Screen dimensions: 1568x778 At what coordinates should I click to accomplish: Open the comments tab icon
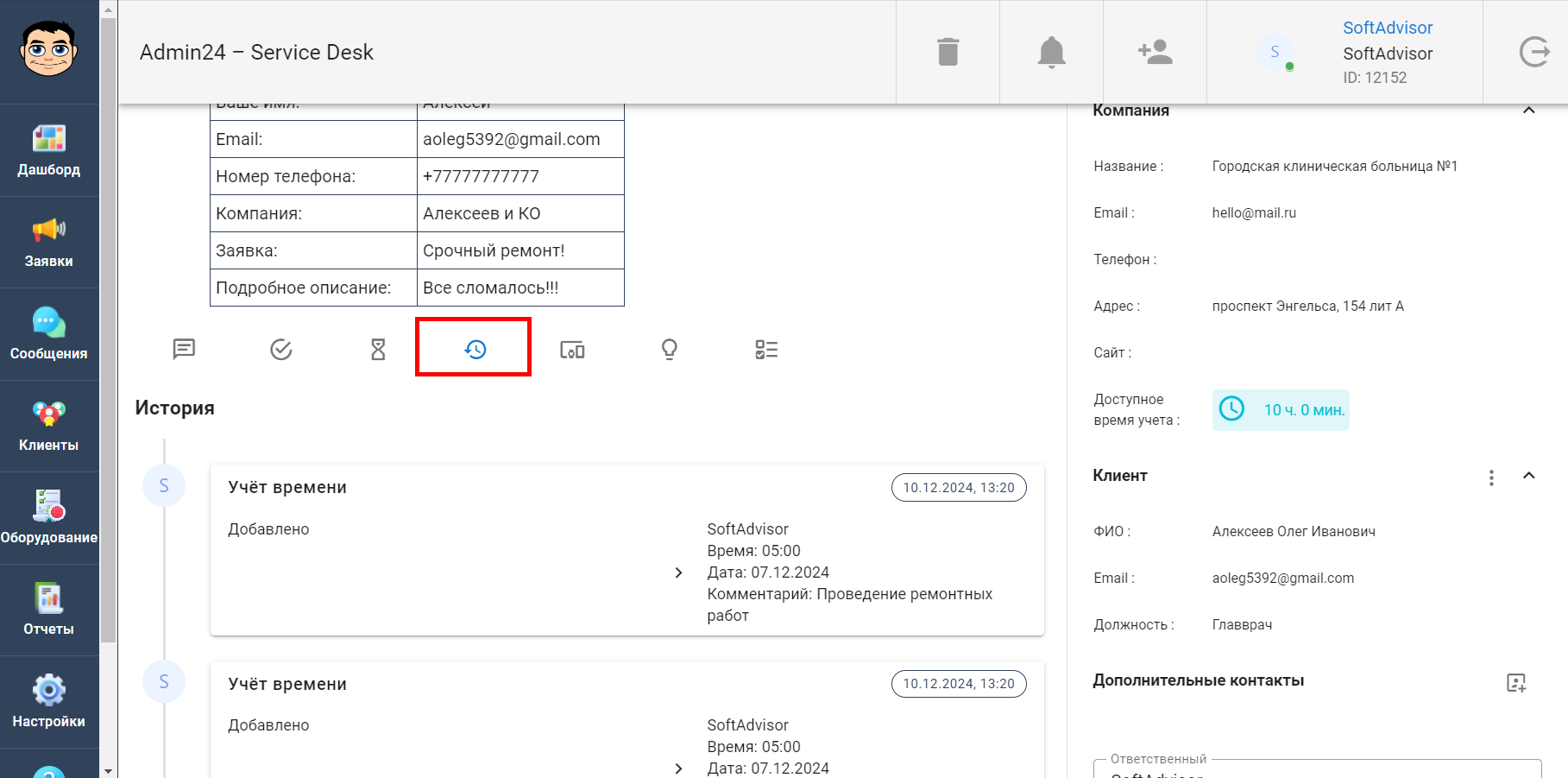tap(184, 349)
